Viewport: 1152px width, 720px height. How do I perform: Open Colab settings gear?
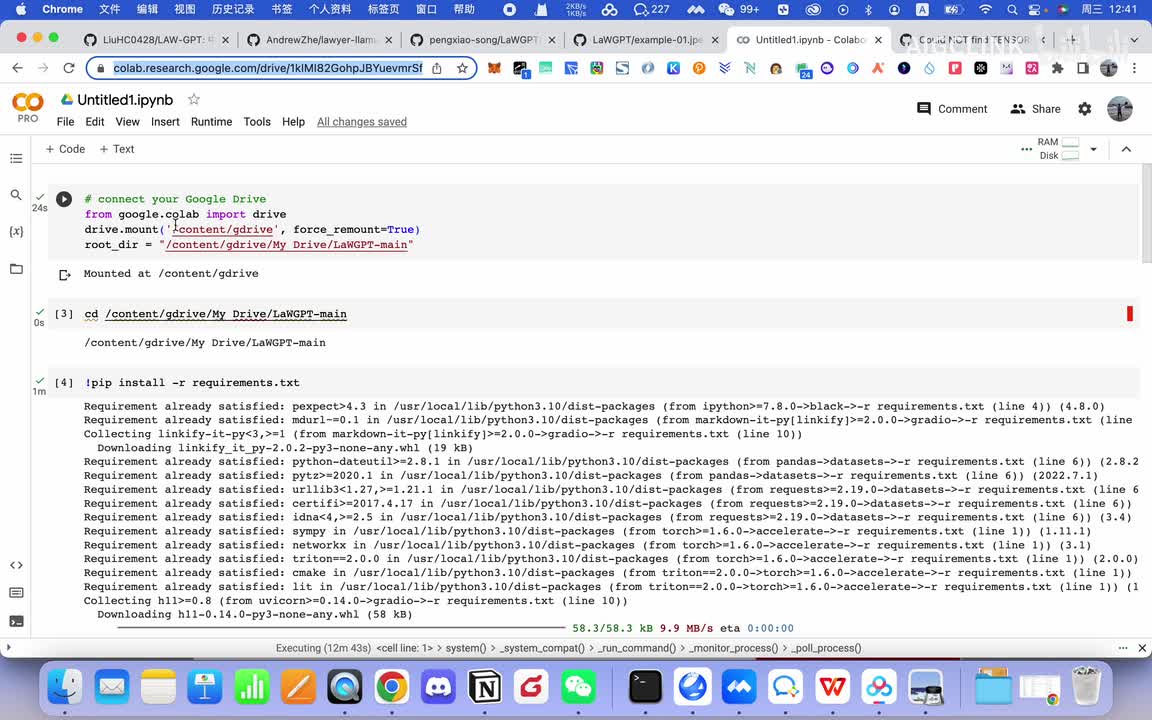click(1084, 109)
